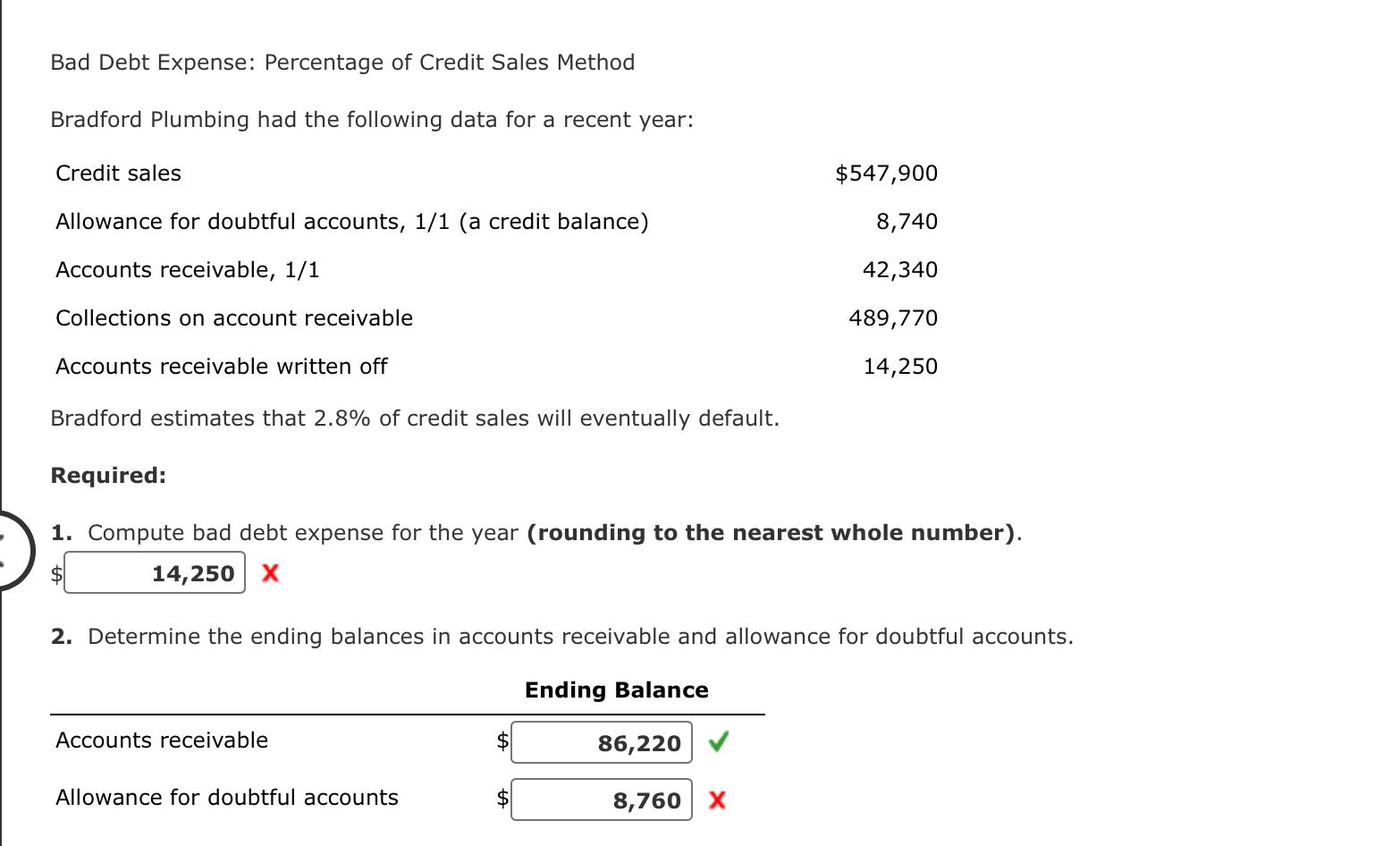Click the dollar sign beside Accounts receivable input

501,741
